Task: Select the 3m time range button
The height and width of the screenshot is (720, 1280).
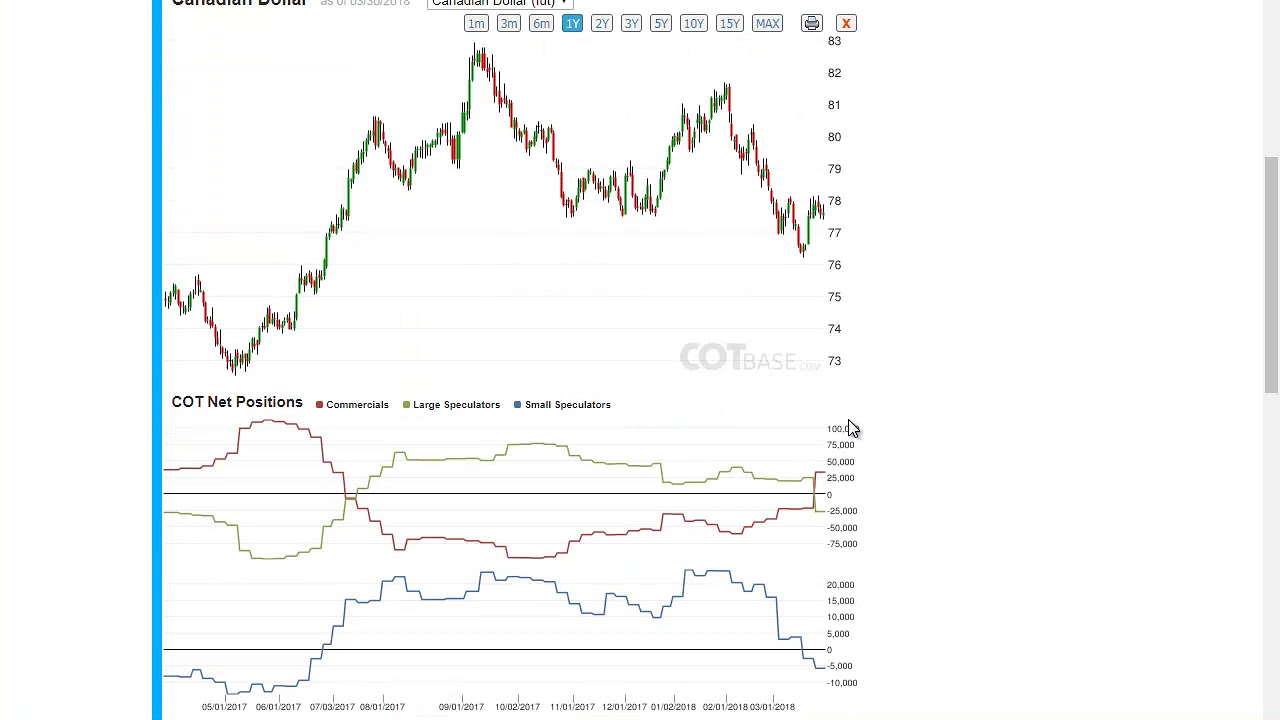Action: click(x=509, y=23)
